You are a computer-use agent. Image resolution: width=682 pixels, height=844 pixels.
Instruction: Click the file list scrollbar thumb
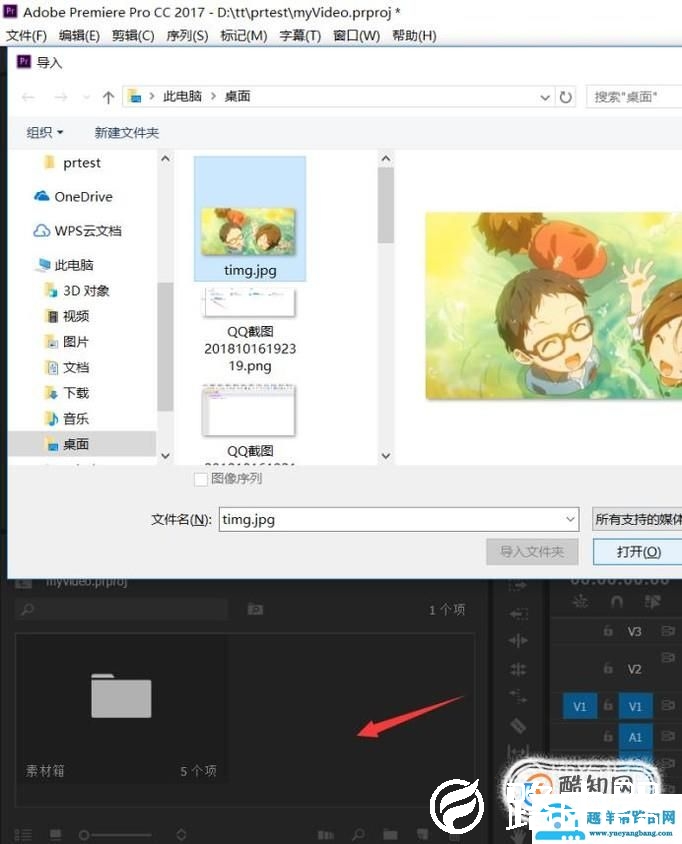click(385, 205)
